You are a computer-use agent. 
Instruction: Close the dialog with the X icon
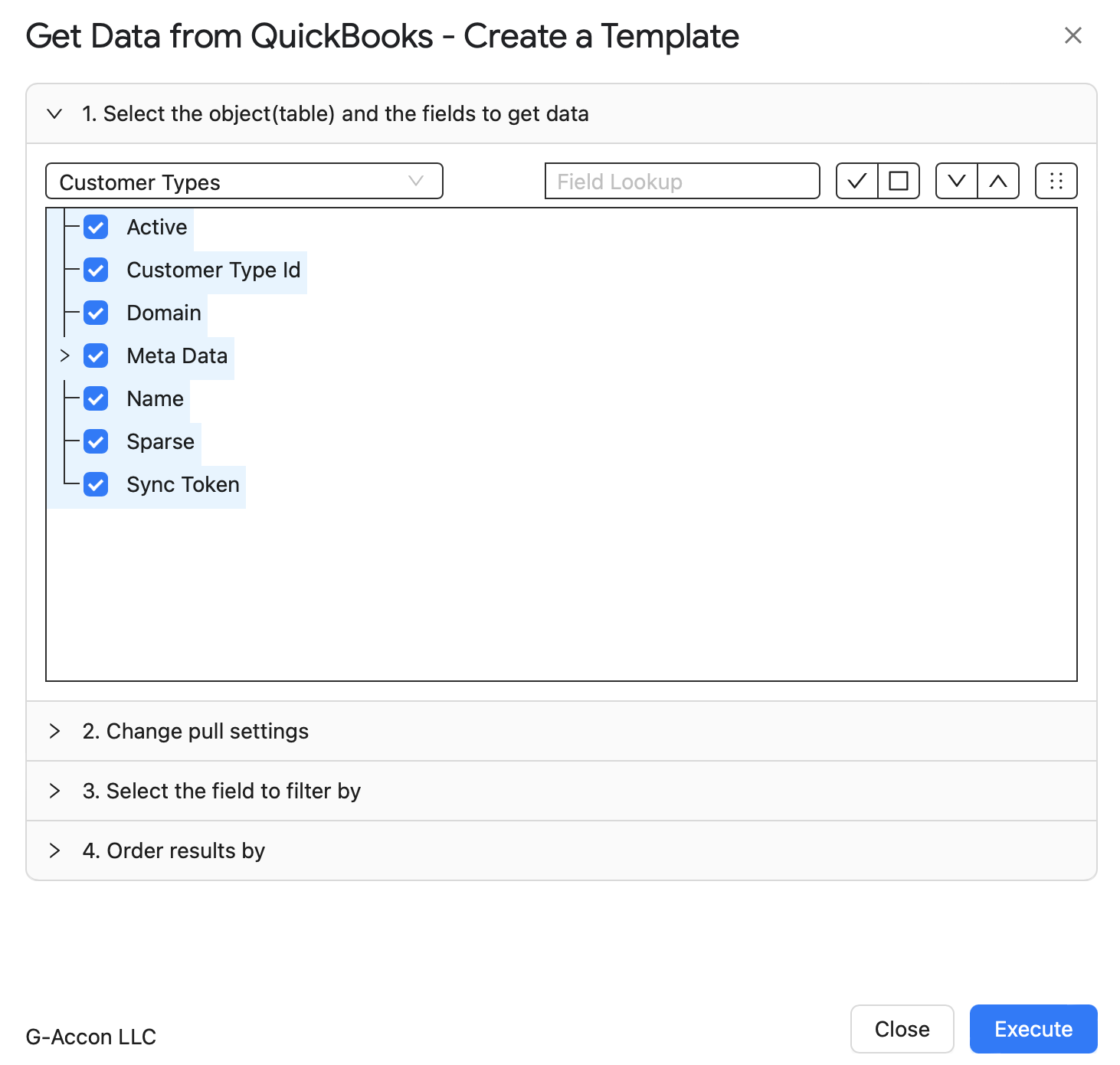click(x=1073, y=35)
